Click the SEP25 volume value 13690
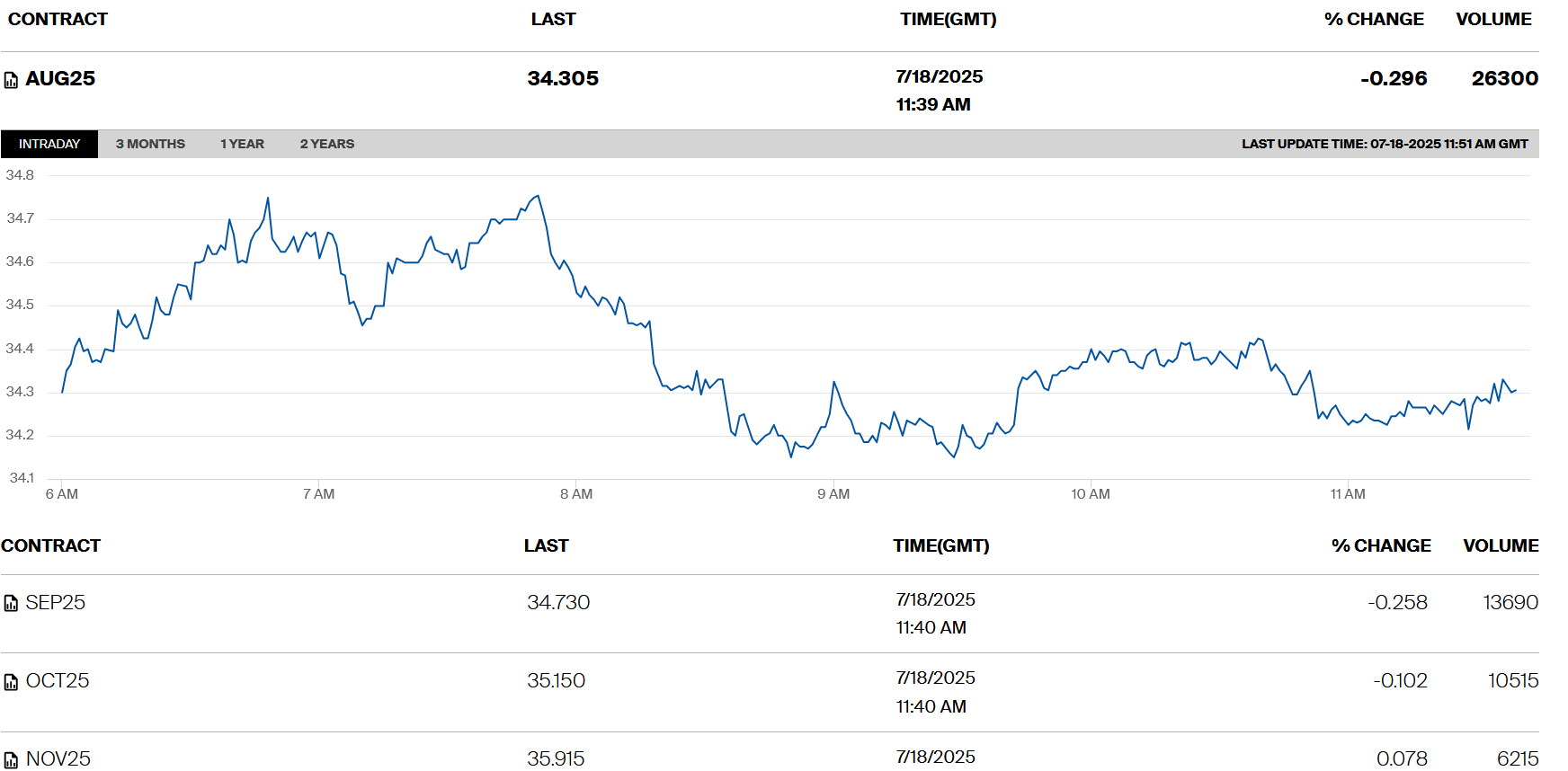1568x771 pixels. click(1510, 603)
